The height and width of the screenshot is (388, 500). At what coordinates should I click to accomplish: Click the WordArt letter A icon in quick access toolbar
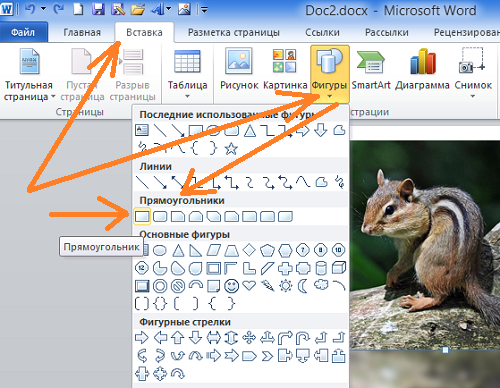[x=158, y=9]
